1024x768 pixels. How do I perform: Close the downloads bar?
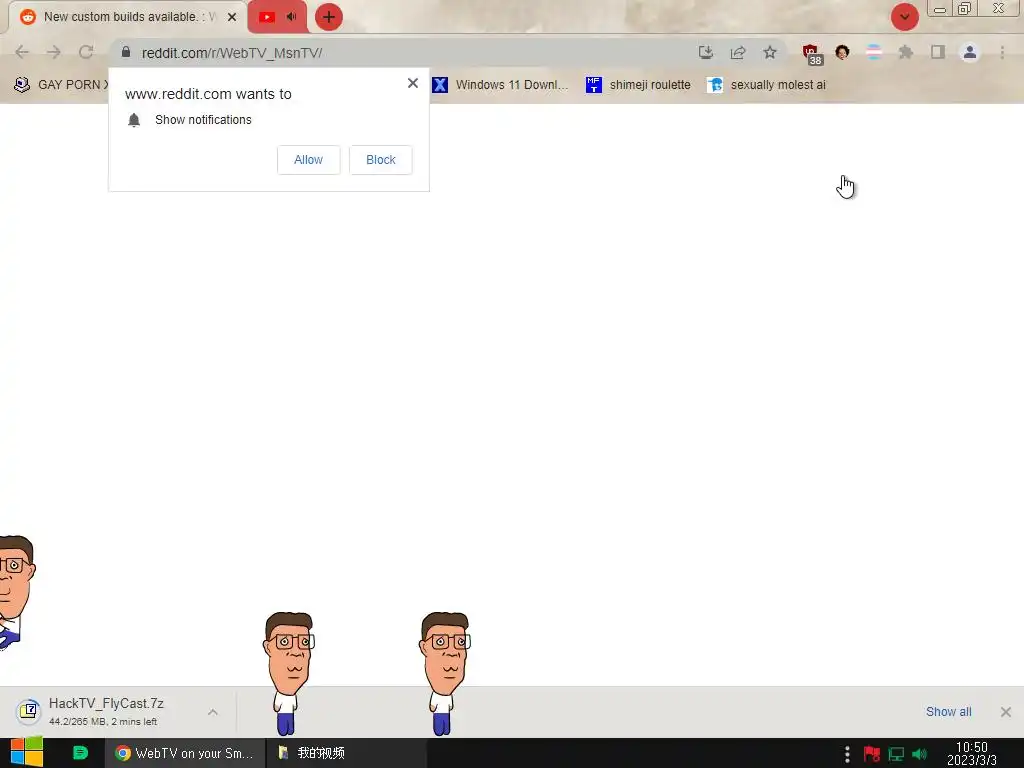1006,712
